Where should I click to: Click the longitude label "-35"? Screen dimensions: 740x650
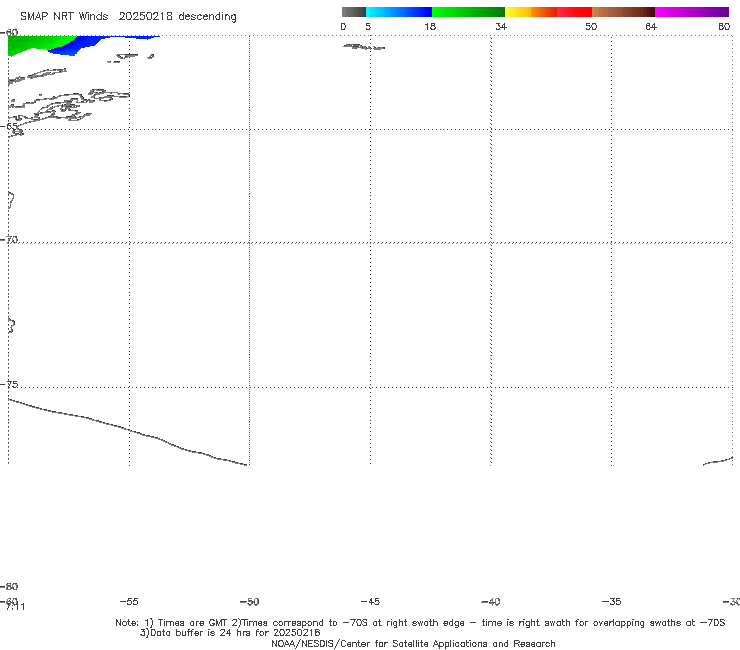pyautogui.click(x=612, y=601)
